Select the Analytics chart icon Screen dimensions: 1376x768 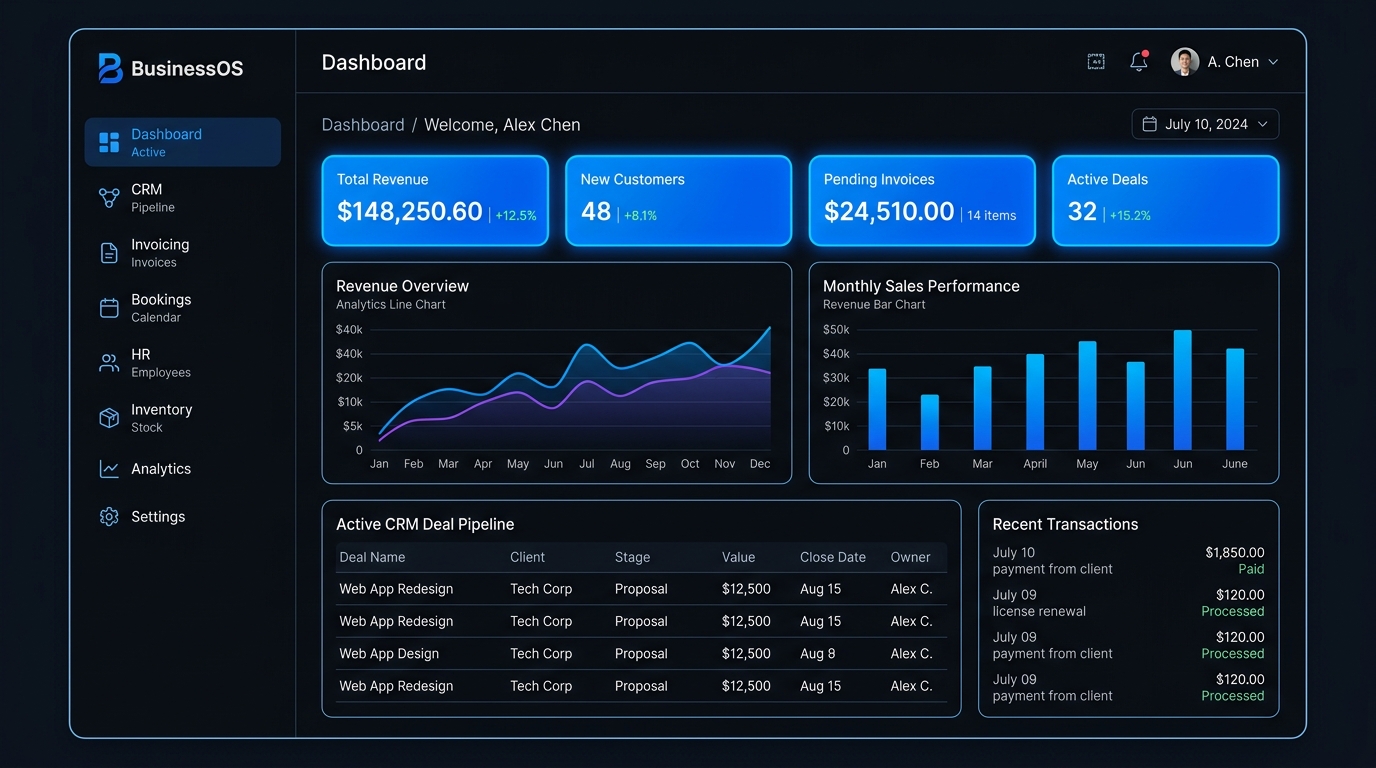coord(109,469)
